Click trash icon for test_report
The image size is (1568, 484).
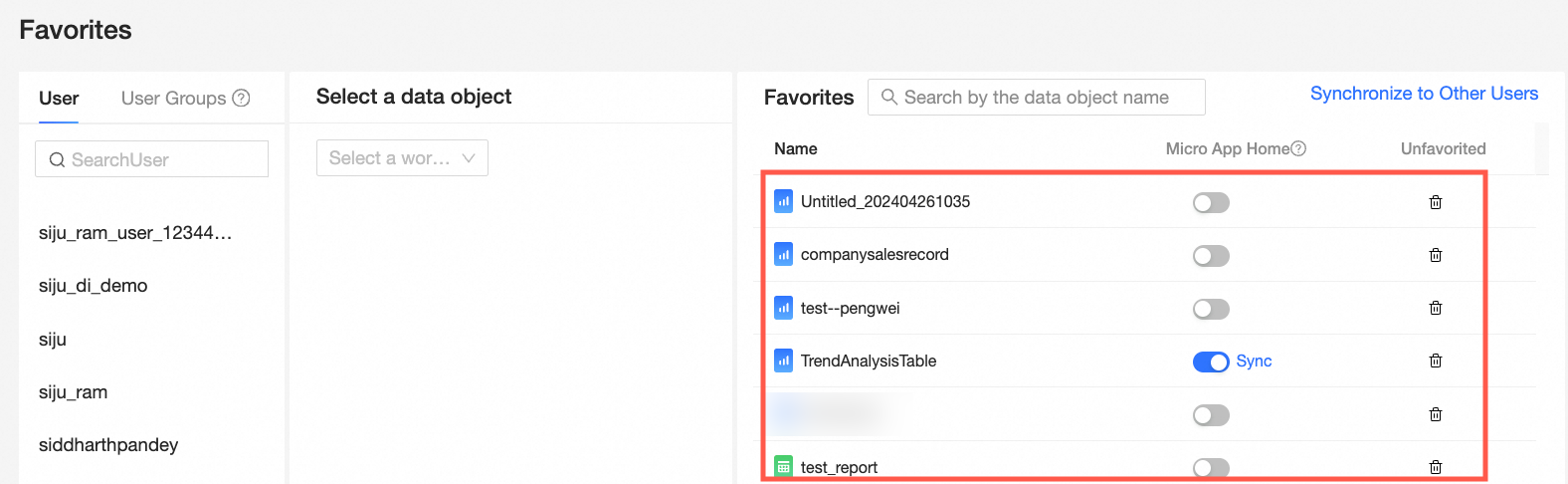coord(1435,466)
